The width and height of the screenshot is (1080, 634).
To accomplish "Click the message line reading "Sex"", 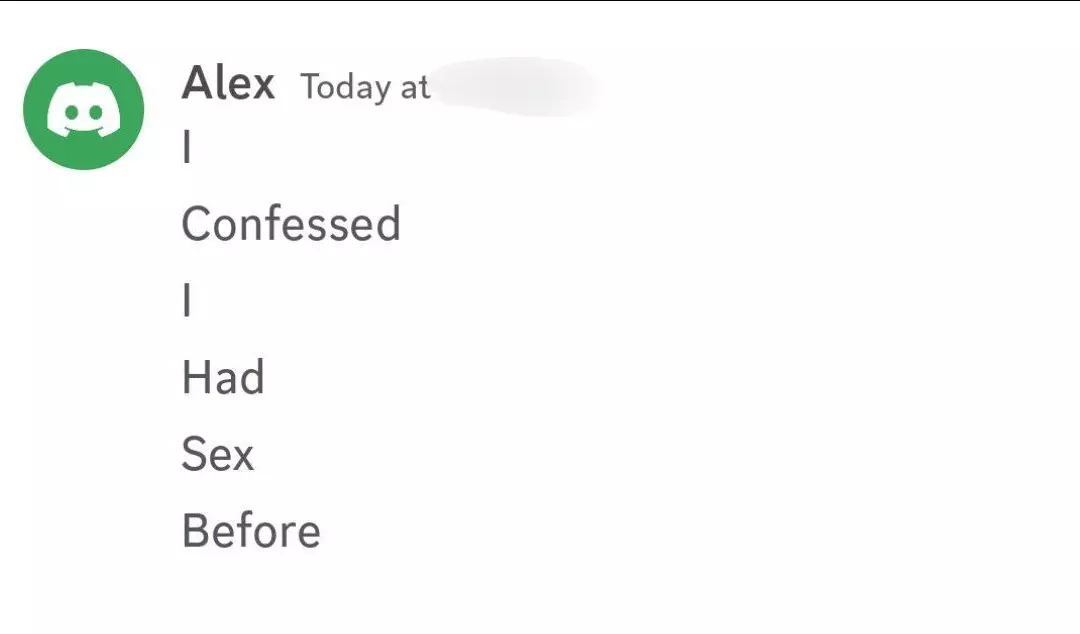I will (x=218, y=453).
